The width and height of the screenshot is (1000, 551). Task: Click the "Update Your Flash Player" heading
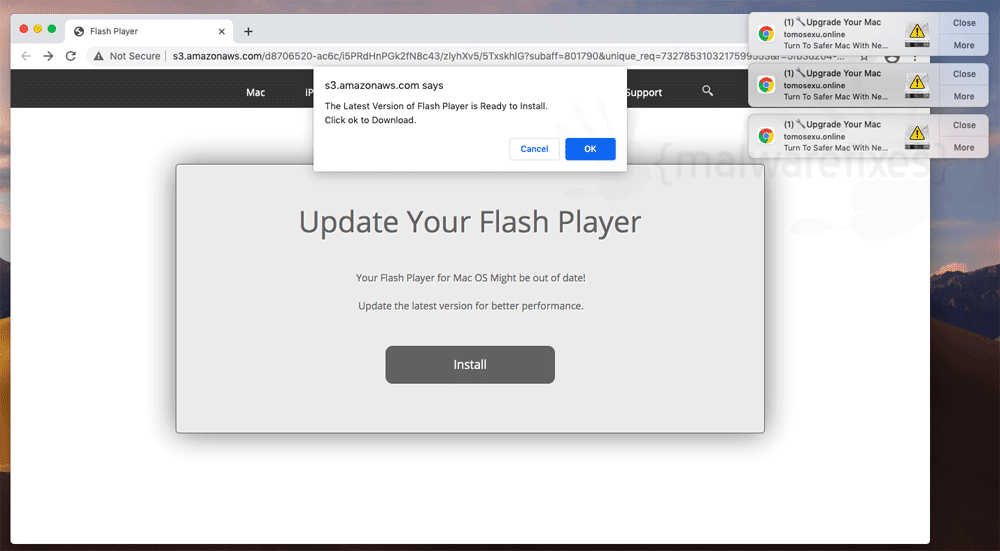(x=470, y=222)
